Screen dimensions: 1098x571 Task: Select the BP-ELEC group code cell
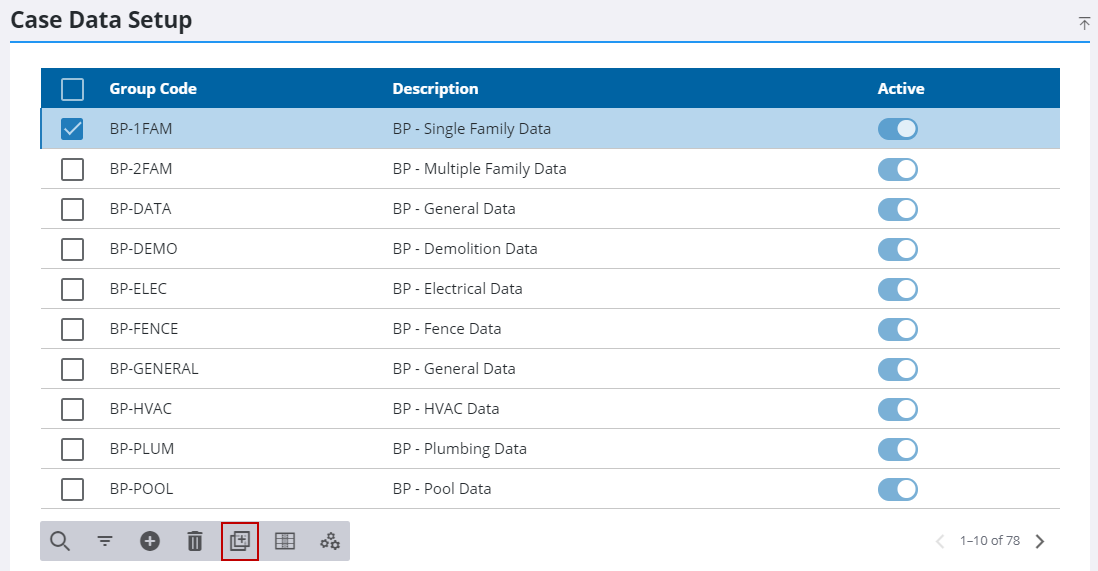click(x=138, y=289)
